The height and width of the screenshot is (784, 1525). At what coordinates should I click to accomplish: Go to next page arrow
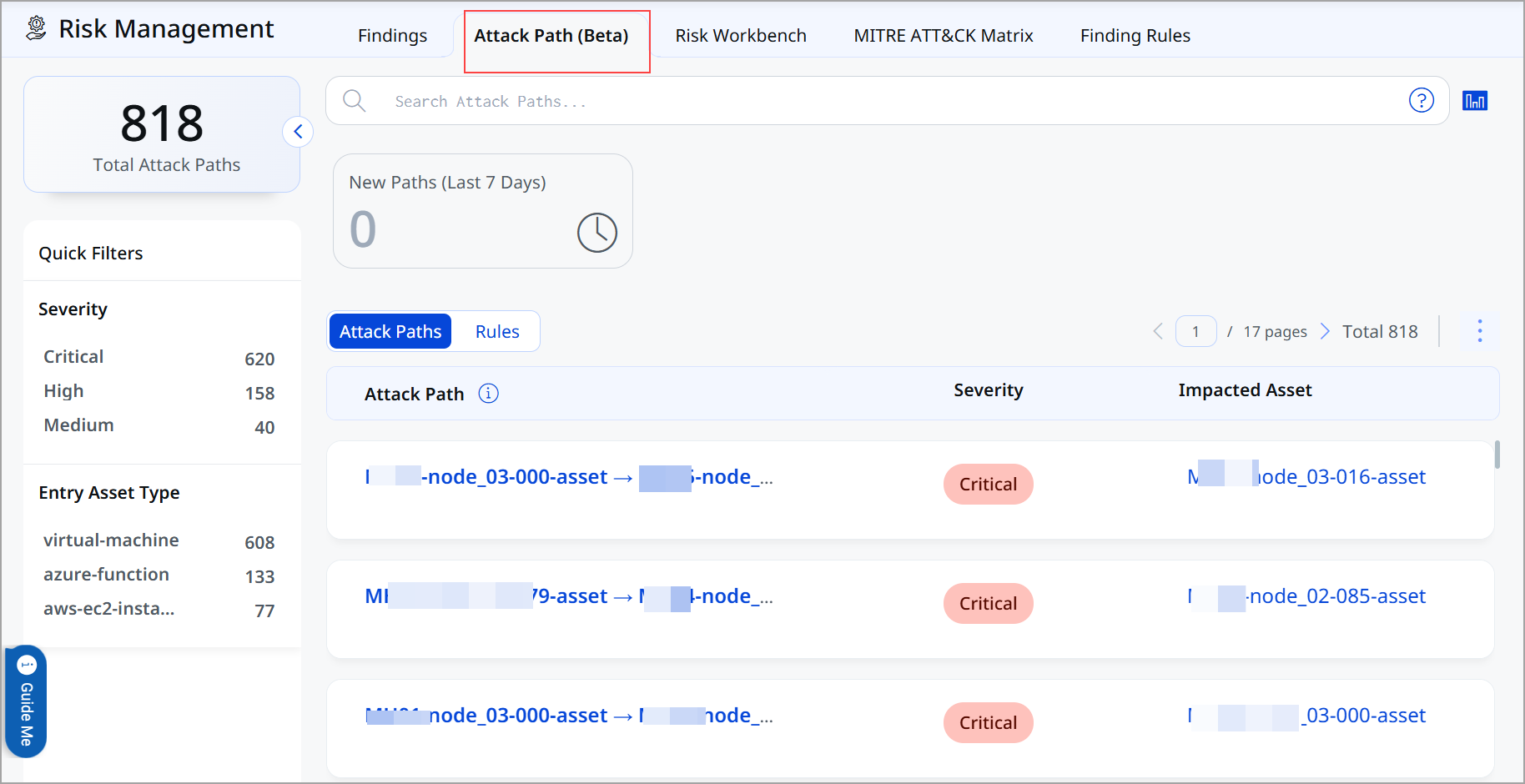pyautogui.click(x=1325, y=331)
